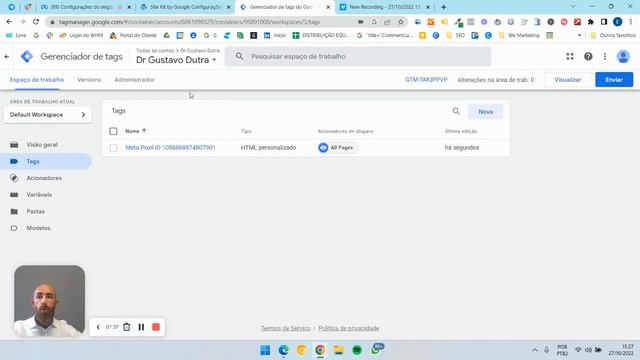Click the Tag Manager back arrow
The width and height of the screenshot is (640, 360).
[7, 57]
